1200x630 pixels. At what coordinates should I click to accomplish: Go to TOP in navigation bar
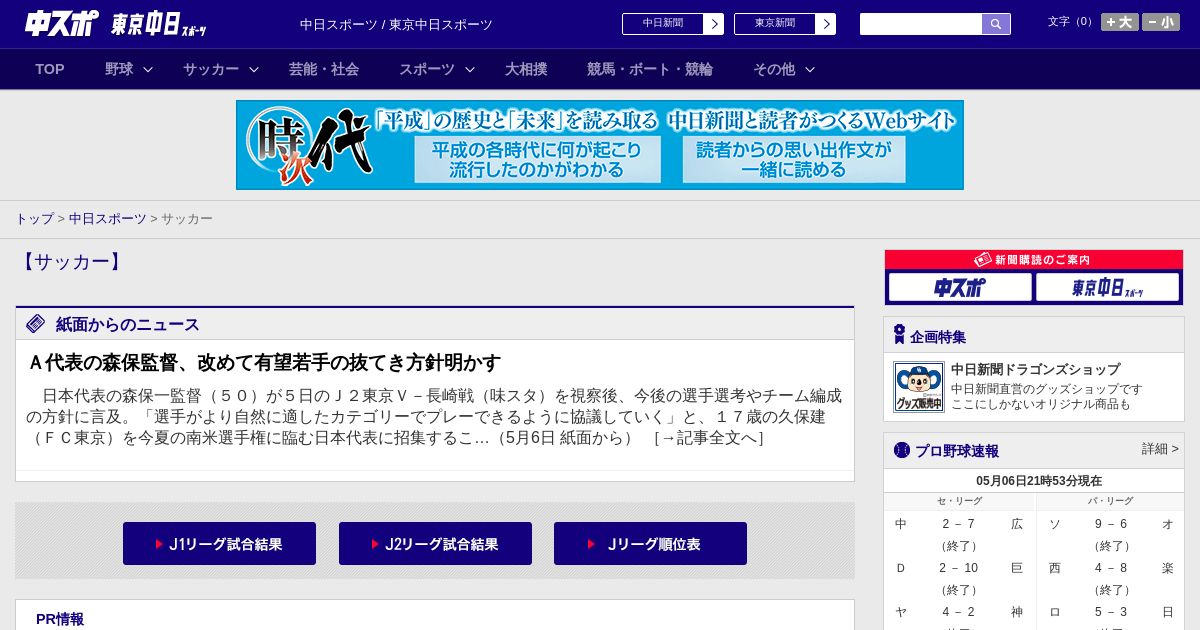(x=50, y=69)
